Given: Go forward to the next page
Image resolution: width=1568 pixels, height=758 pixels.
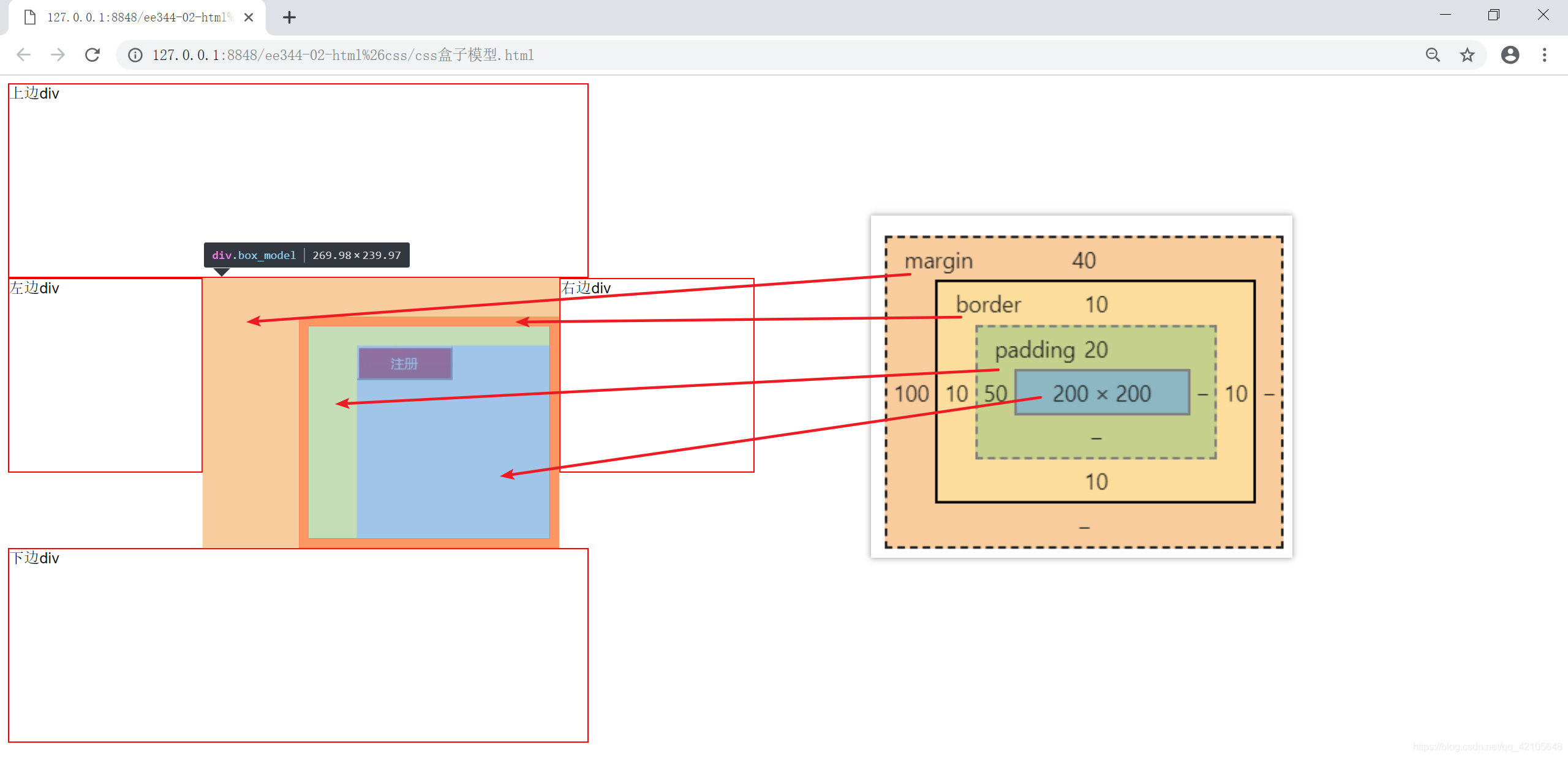Looking at the screenshot, I should coord(58,55).
